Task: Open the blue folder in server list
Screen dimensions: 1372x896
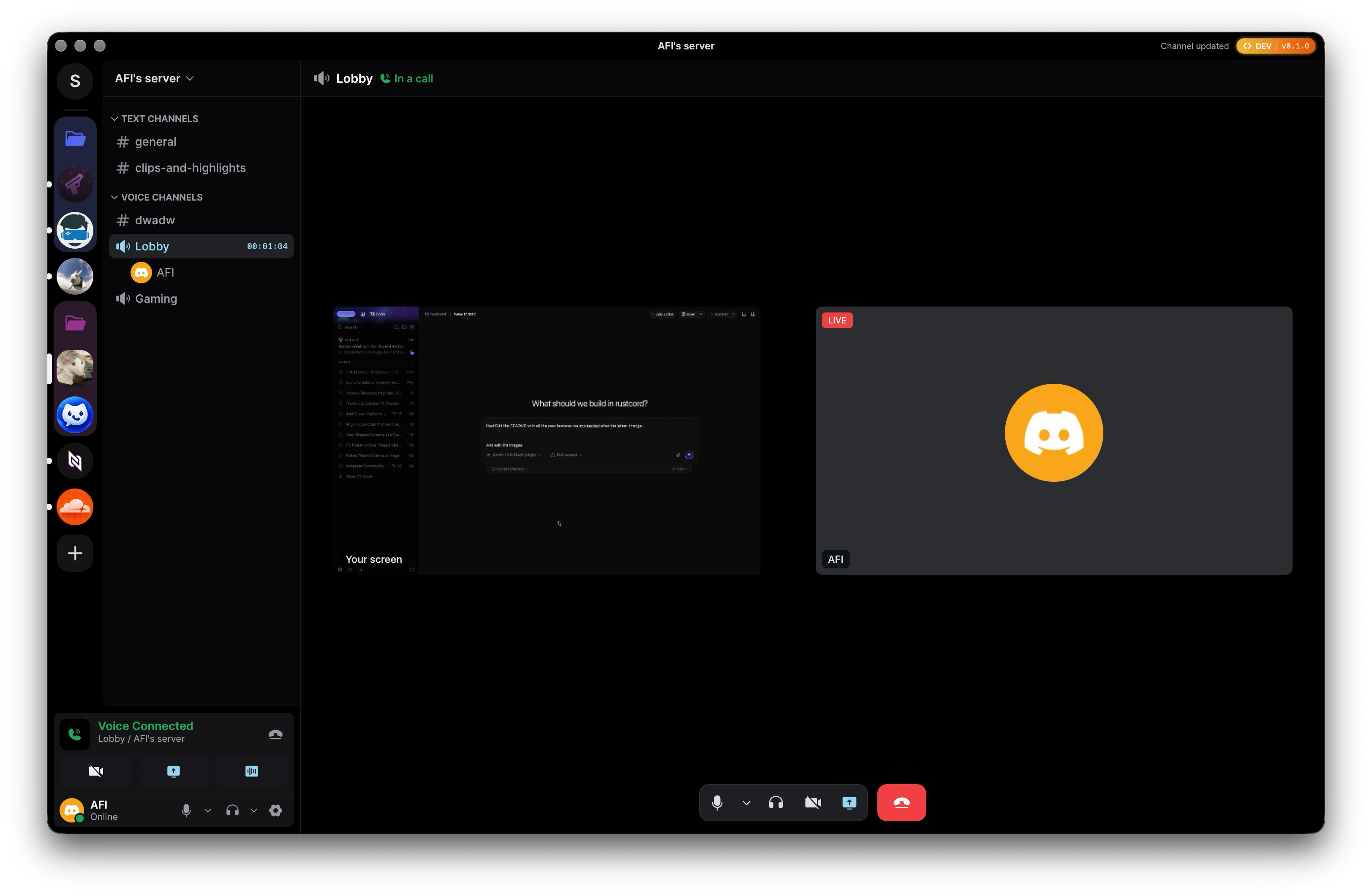Action: tap(75, 138)
